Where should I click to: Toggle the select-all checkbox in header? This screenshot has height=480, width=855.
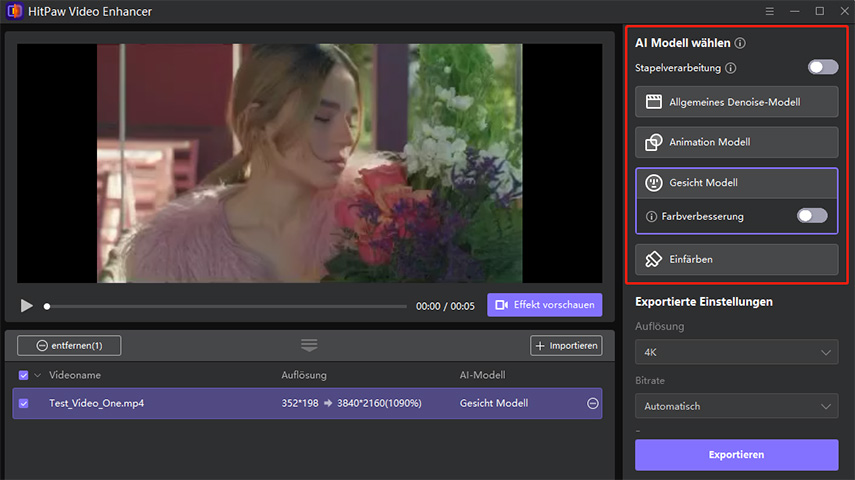[23, 375]
